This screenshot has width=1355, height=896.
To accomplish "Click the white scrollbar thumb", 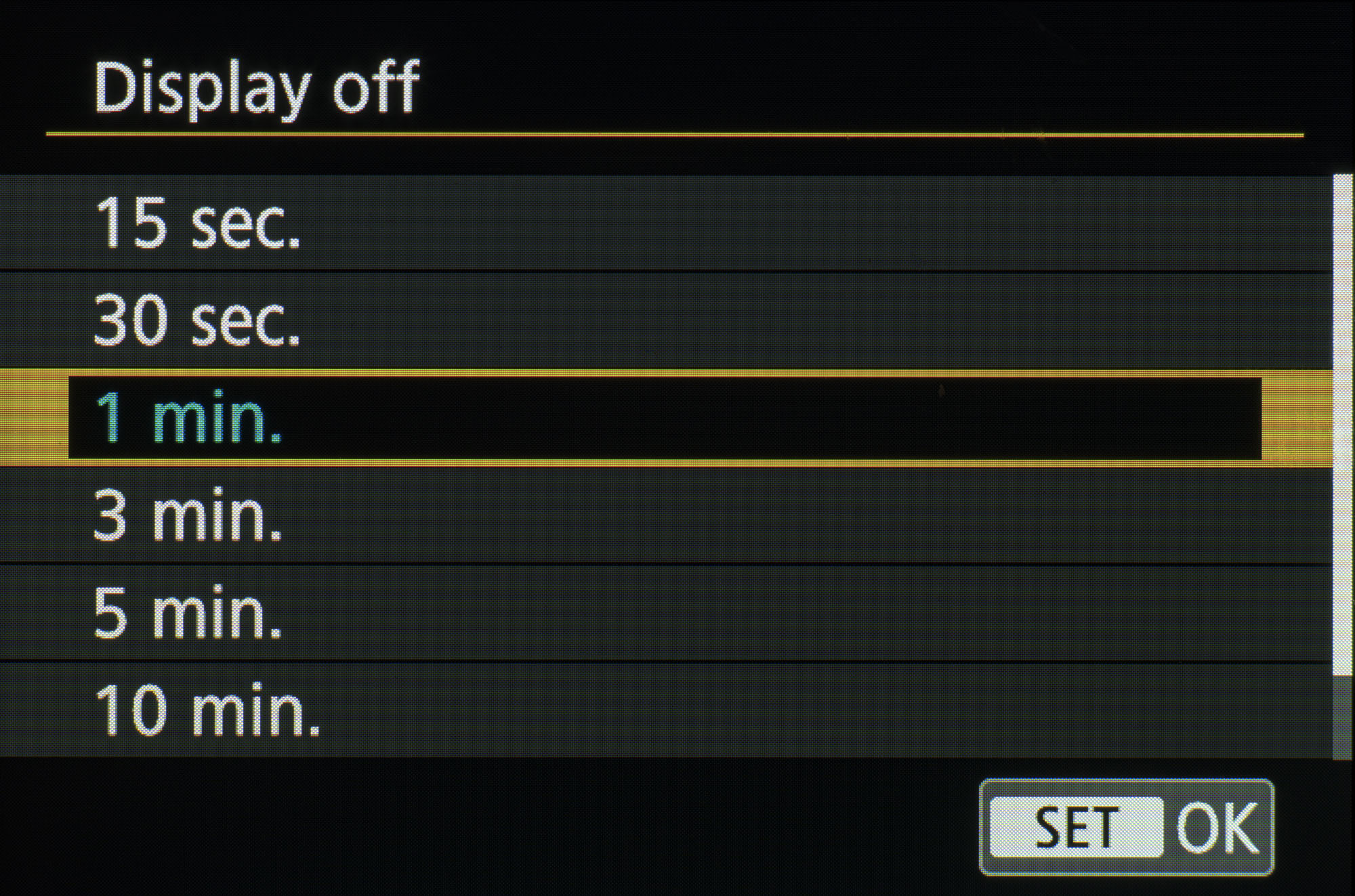I will pos(1341,423).
